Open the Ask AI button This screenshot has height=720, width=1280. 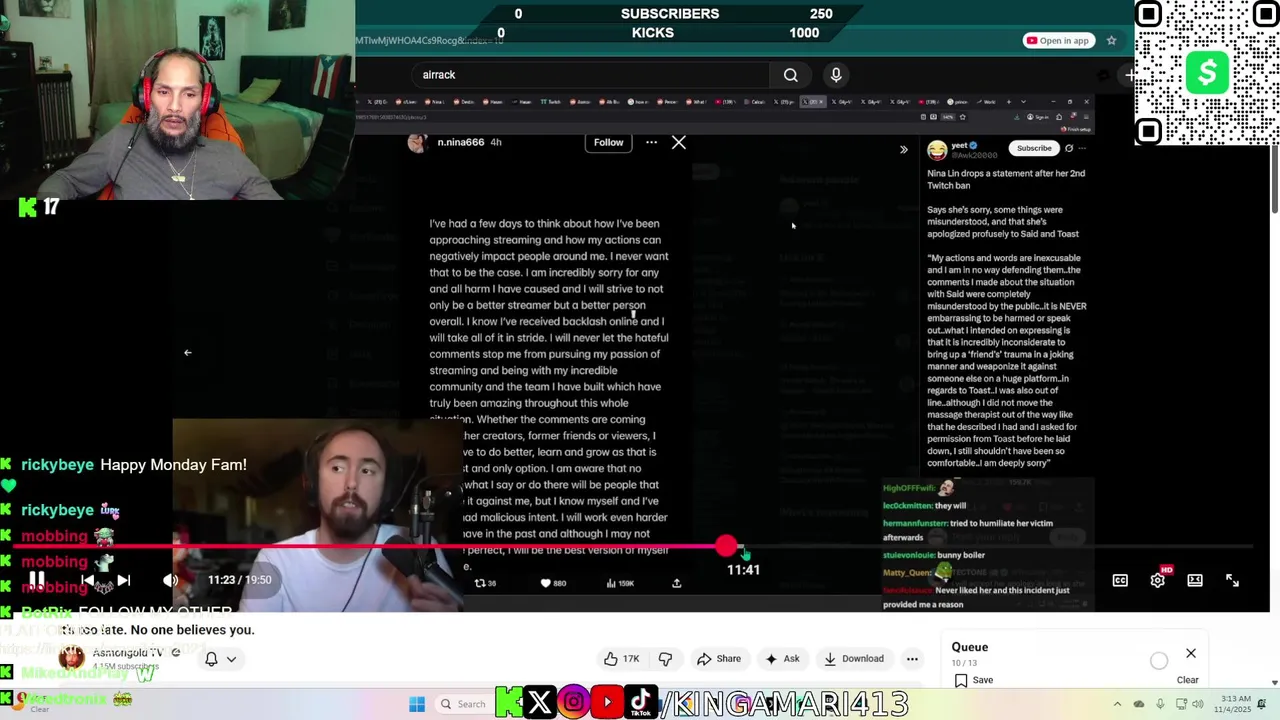[x=782, y=659]
